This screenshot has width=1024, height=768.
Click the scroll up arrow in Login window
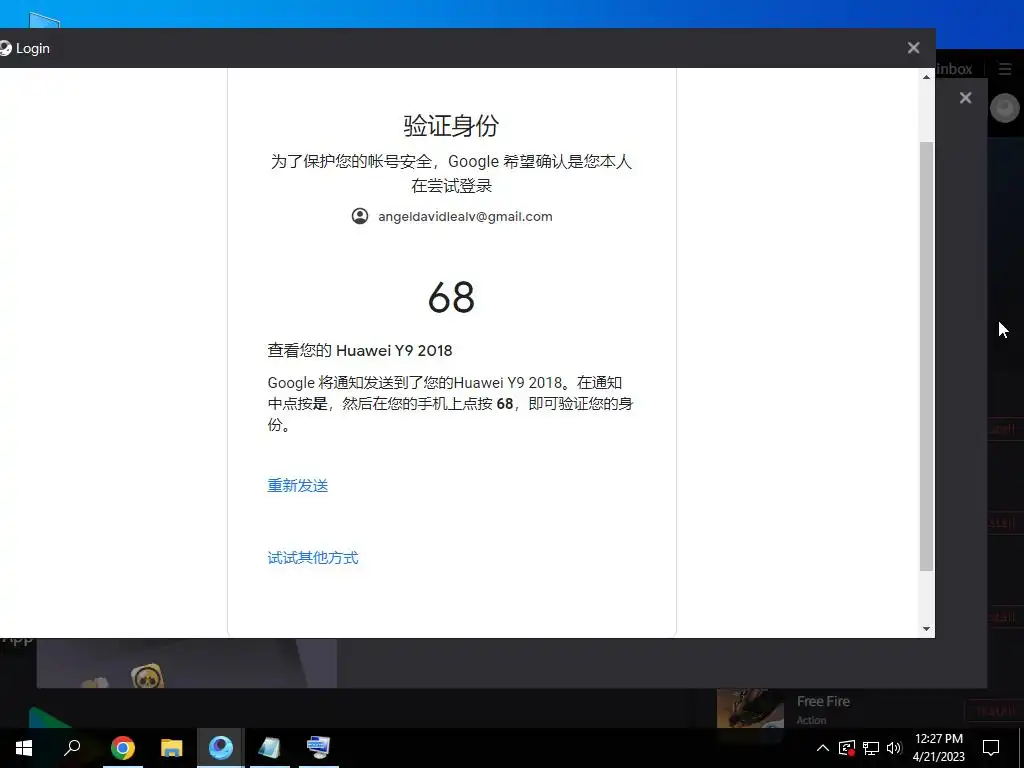(x=926, y=77)
